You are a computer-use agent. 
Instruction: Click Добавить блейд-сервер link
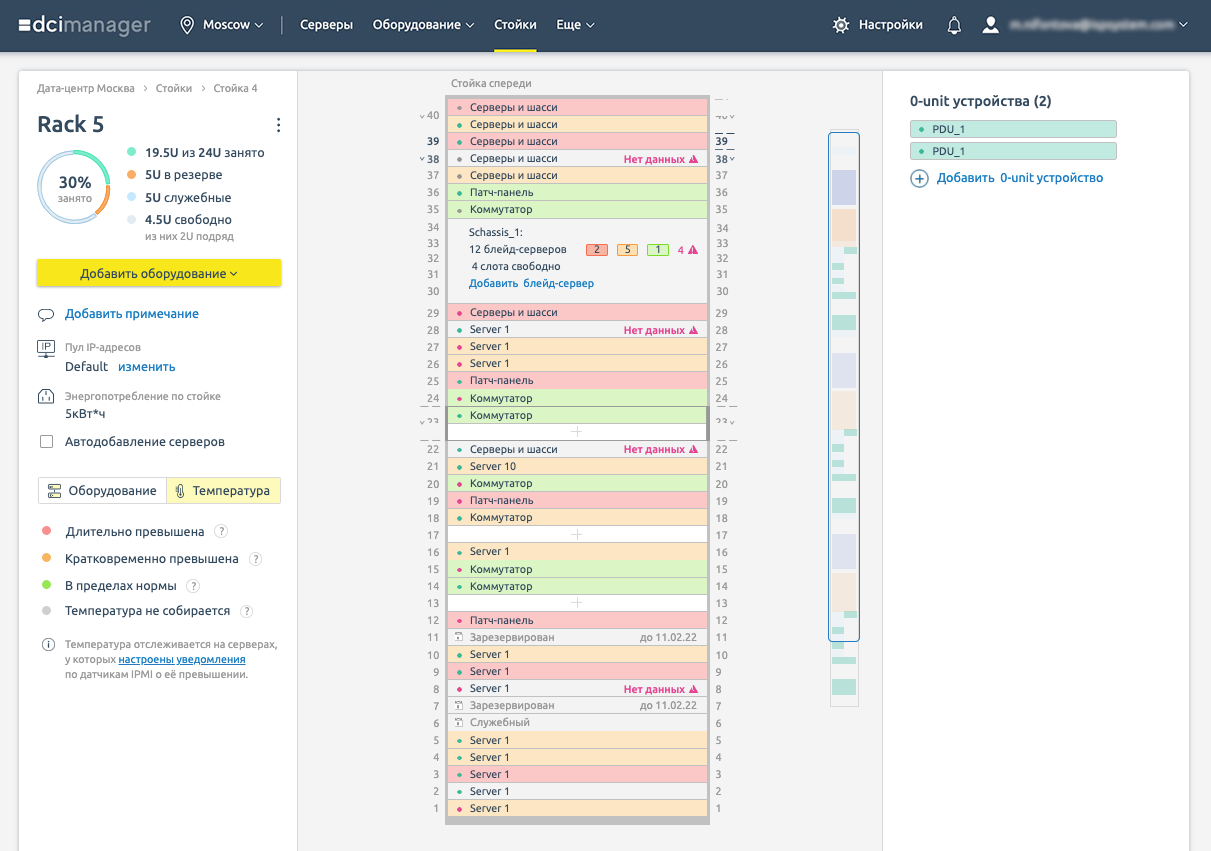pos(531,284)
